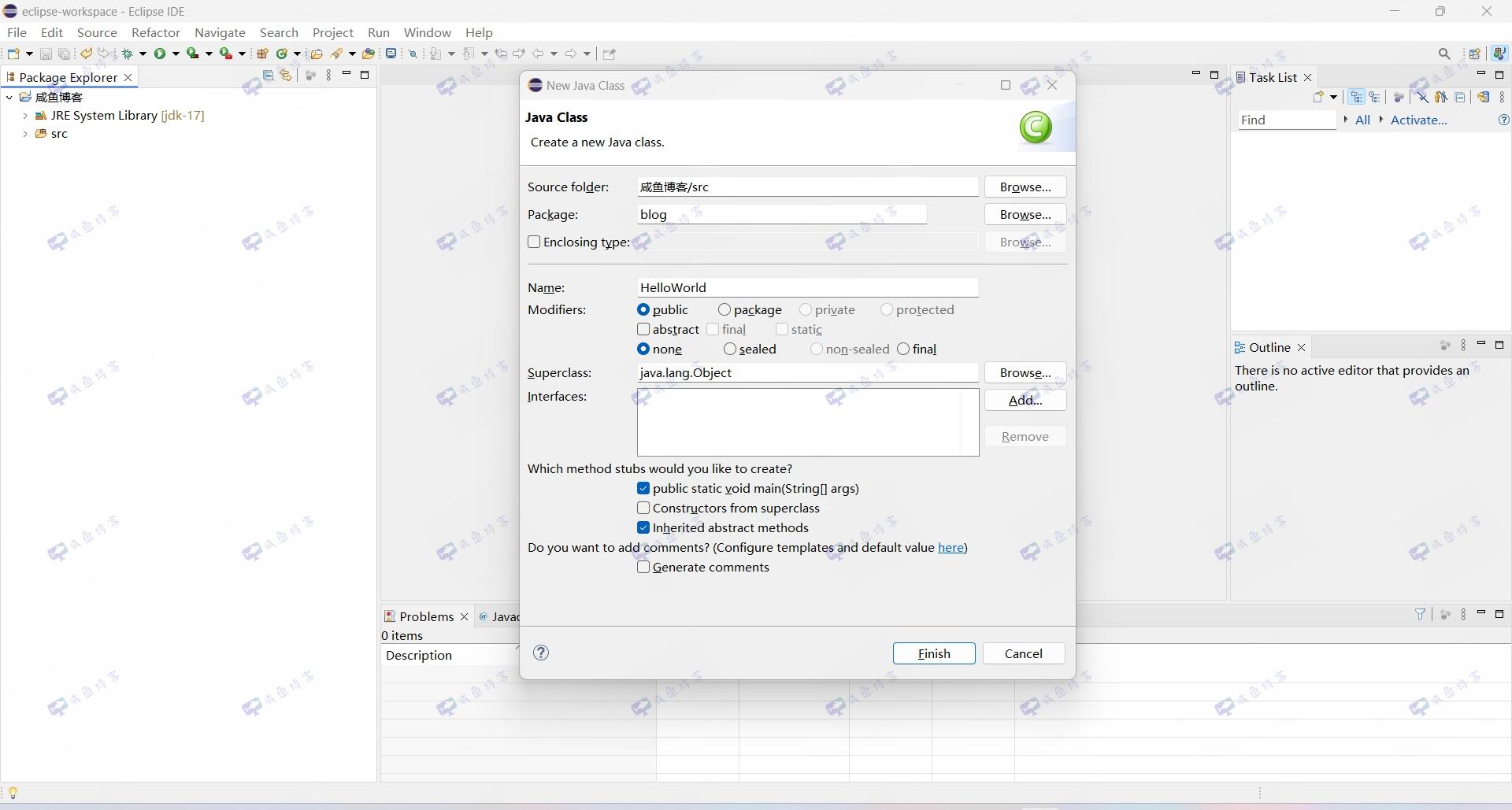The width and height of the screenshot is (1512, 810).
Task: Uncheck public static void main checkbox
Action: click(643, 488)
